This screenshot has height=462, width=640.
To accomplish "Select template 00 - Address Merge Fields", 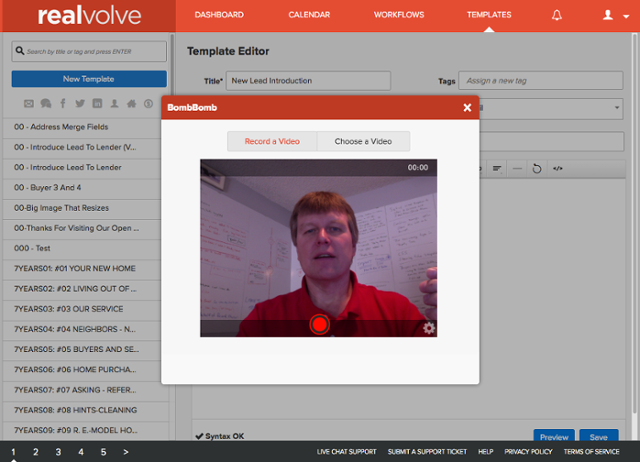I will (86, 127).
